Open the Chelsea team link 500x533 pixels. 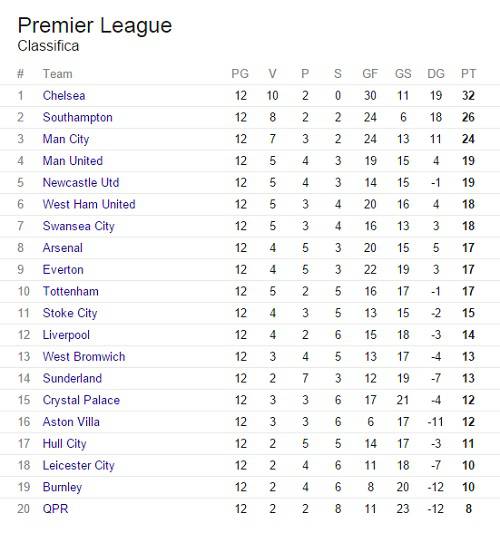click(x=64, y=96)
